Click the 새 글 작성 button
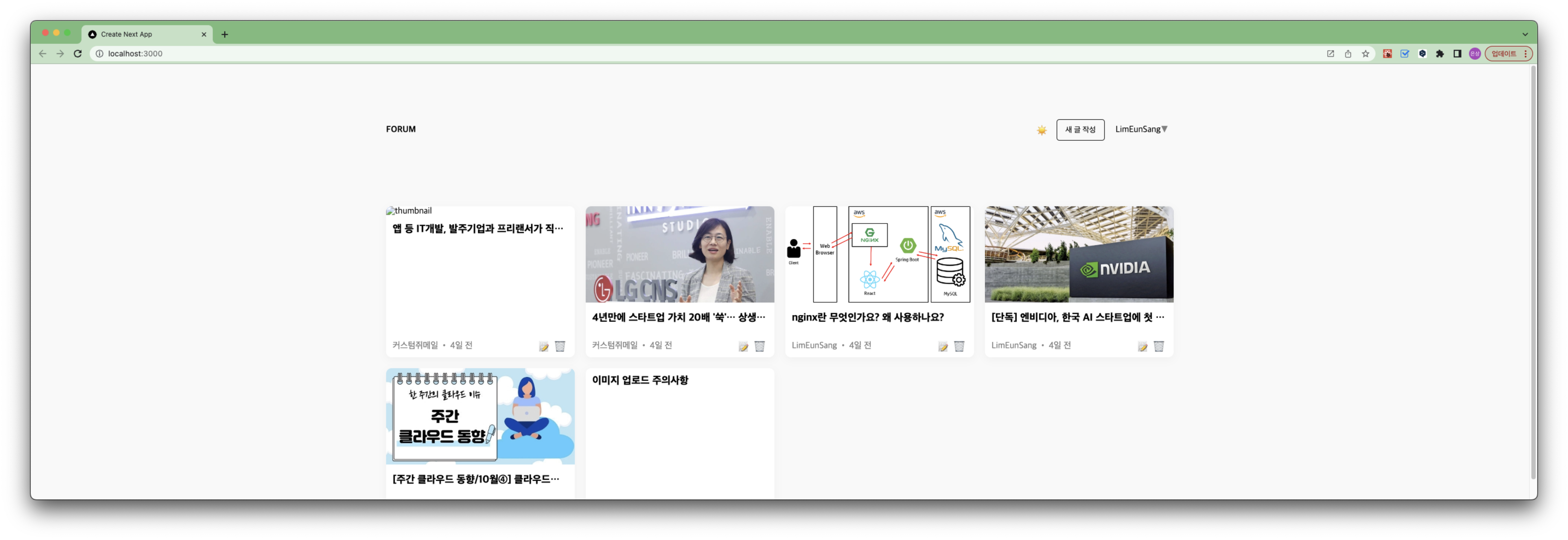 tap(1080, 129)
